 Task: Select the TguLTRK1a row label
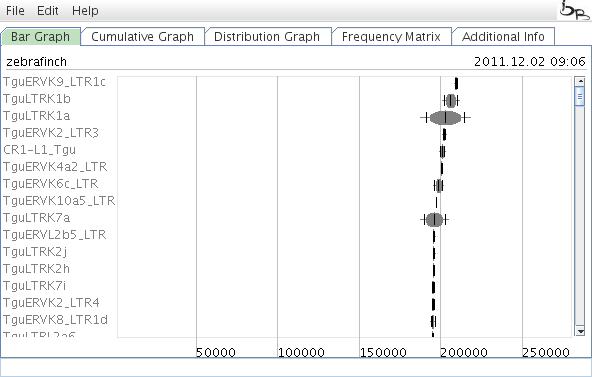(x=37, y=116)
